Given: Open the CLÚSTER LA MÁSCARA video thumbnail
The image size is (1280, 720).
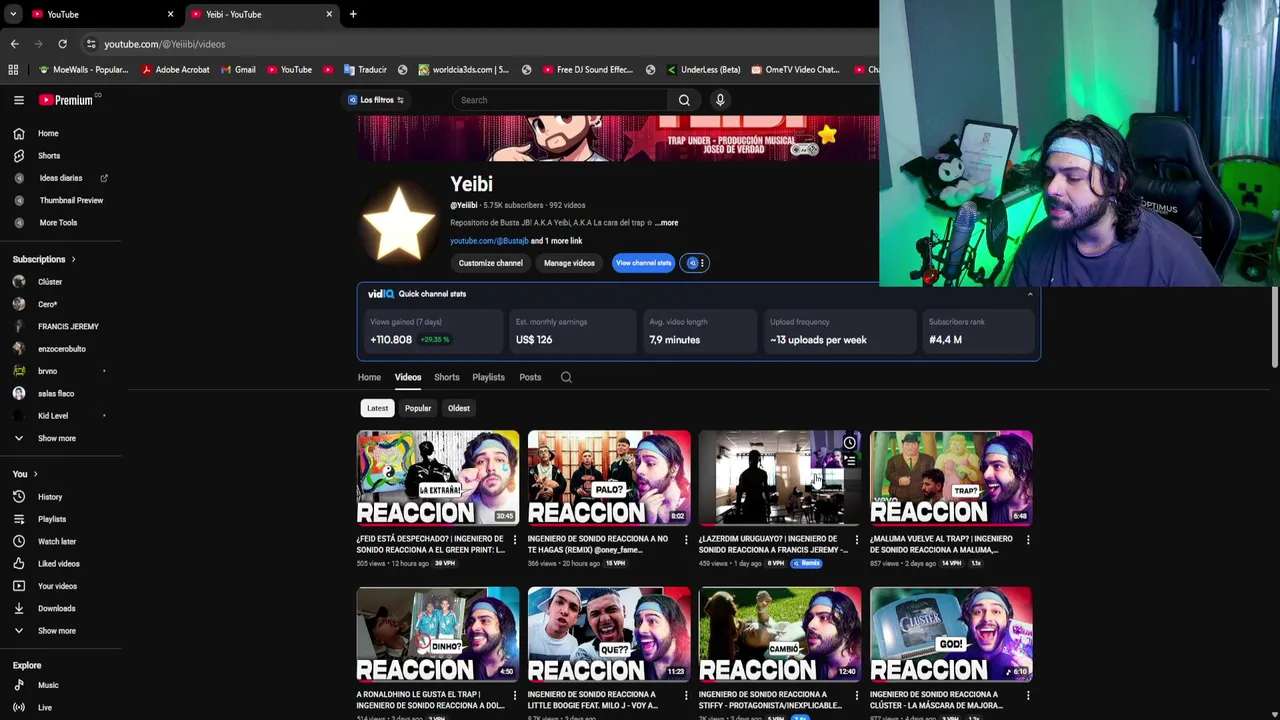Looking at the screenshot, I should point(951,634).
